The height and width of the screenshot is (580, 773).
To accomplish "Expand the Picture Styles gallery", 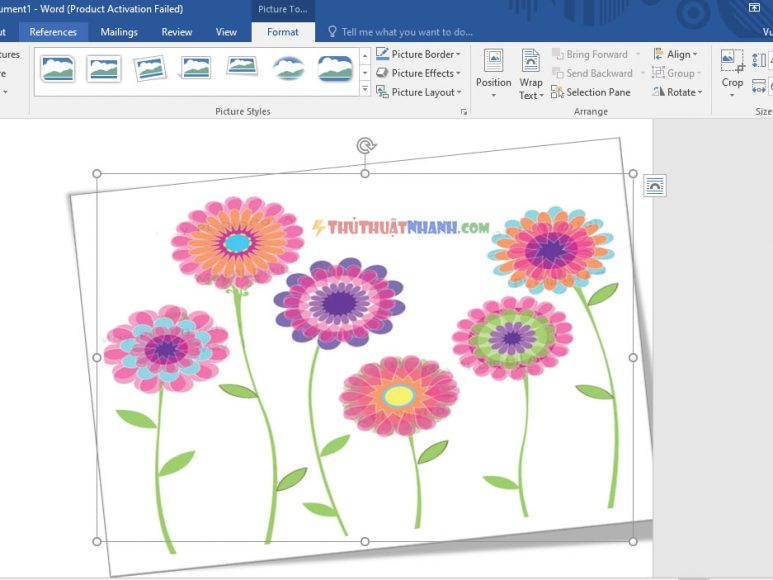I will tap(364, 90).
